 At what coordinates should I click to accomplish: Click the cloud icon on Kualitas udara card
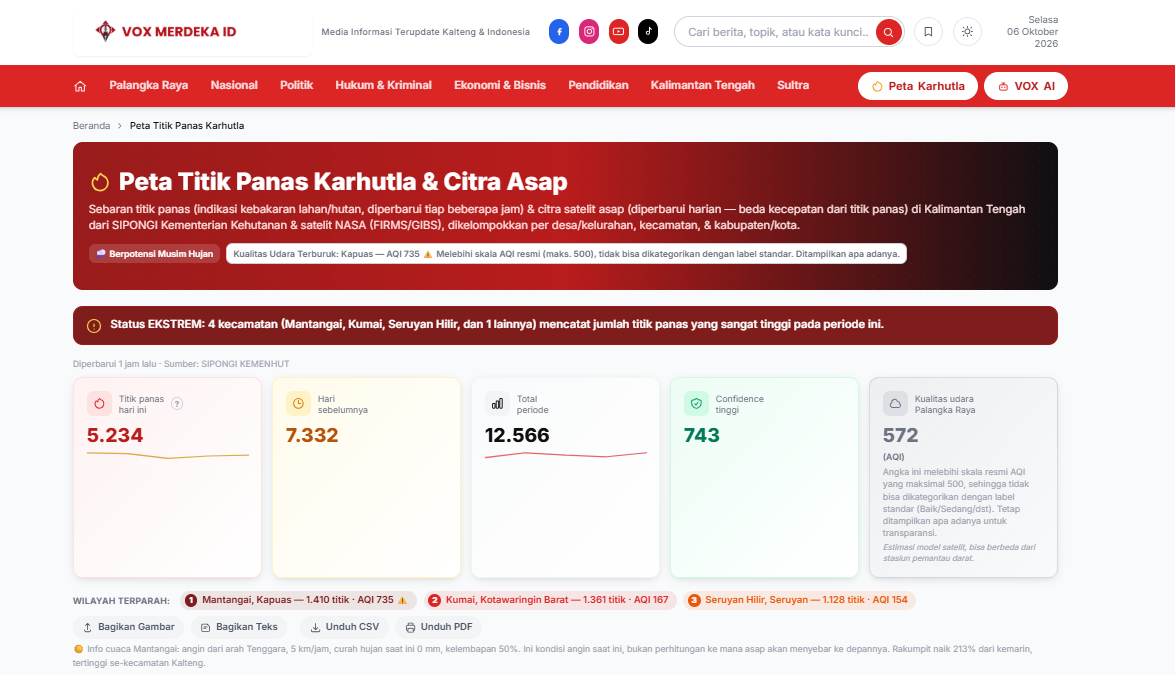(x=895, y=404)
